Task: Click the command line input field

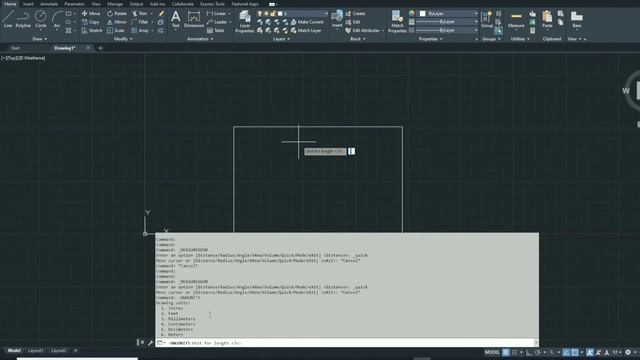Action: [347, 343]
